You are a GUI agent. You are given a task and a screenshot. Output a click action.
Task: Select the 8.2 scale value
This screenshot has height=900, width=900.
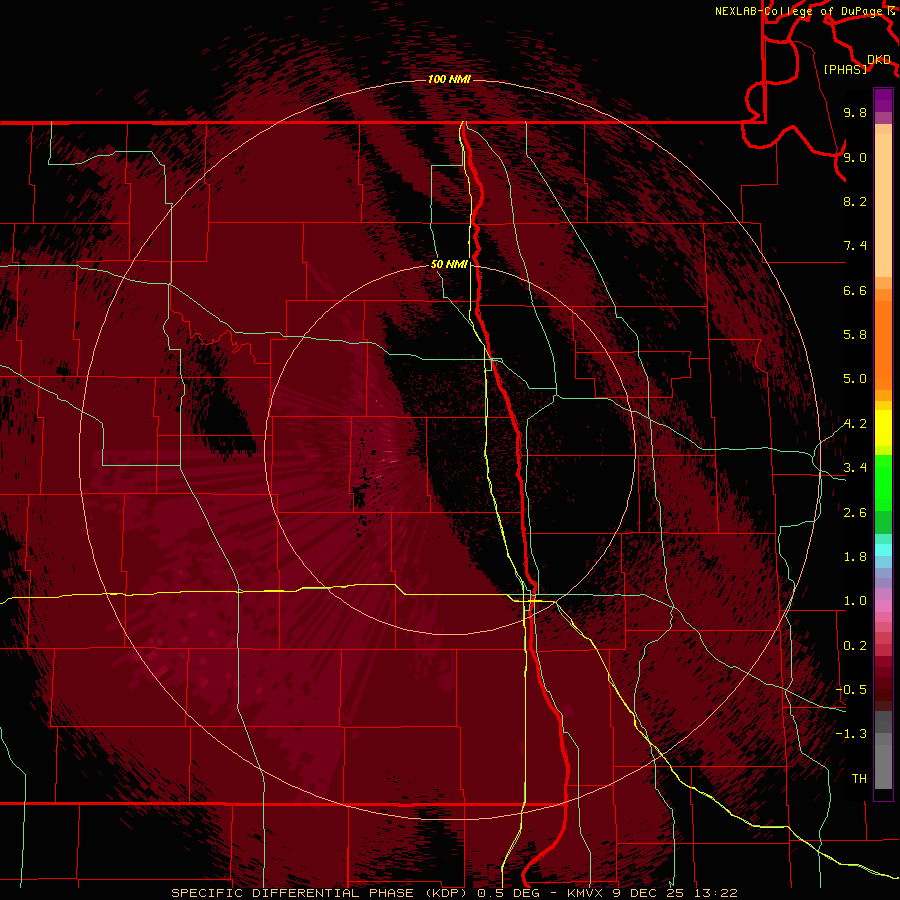(x=855, y=201)
